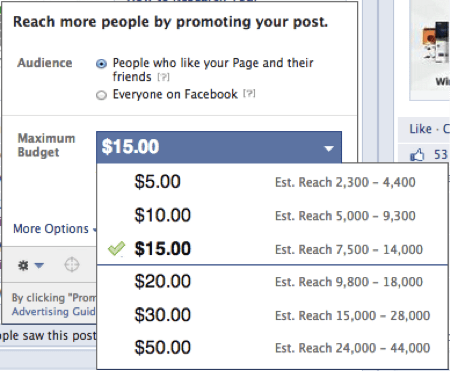Click help icon beside Everyone on Facebook
The image size is (450, 372).
[x=249, y=94]
